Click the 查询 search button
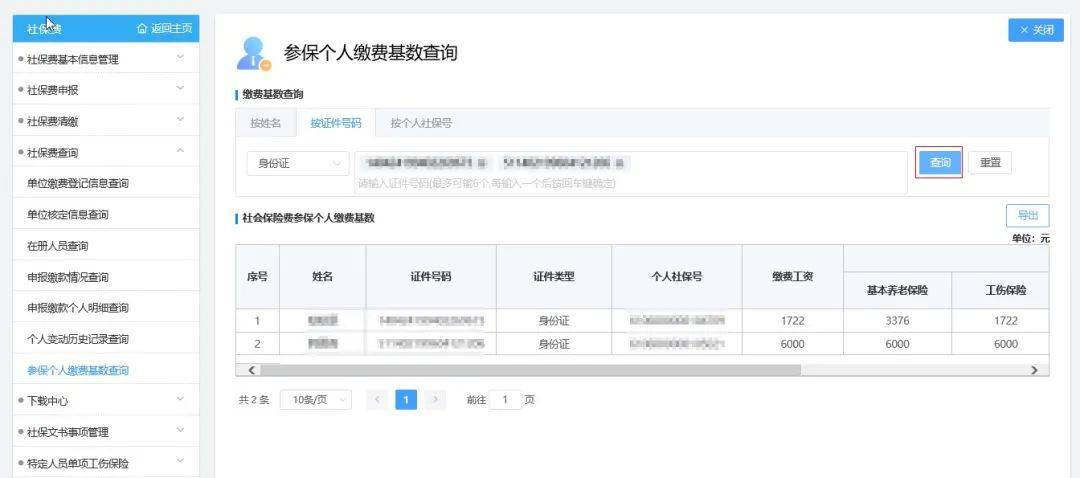This screenshot has height=478, width=1080. 939,163
